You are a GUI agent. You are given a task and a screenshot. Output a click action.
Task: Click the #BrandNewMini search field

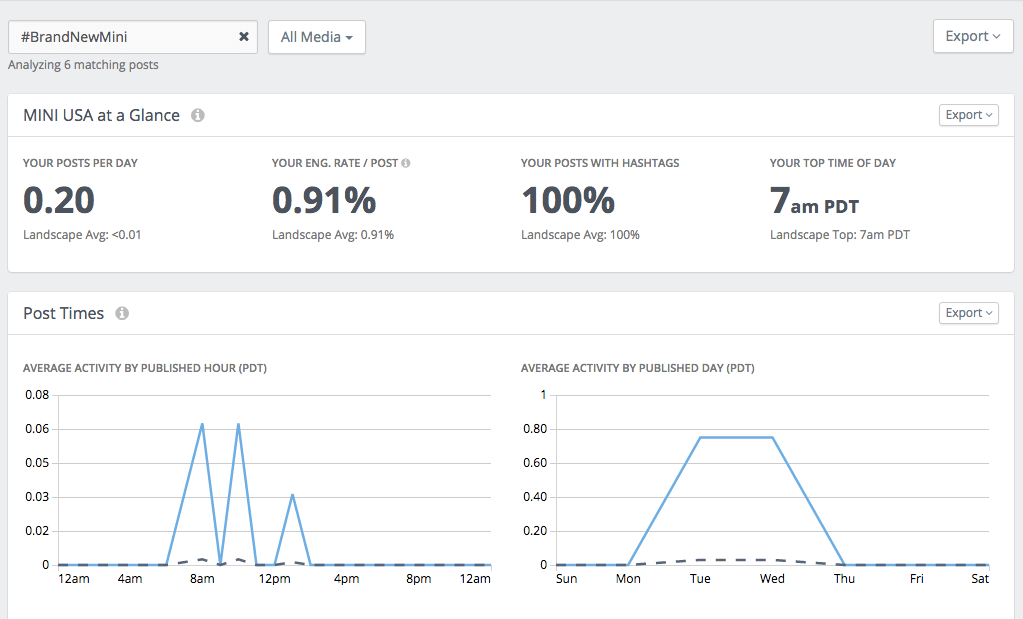[x=132, y=37]
